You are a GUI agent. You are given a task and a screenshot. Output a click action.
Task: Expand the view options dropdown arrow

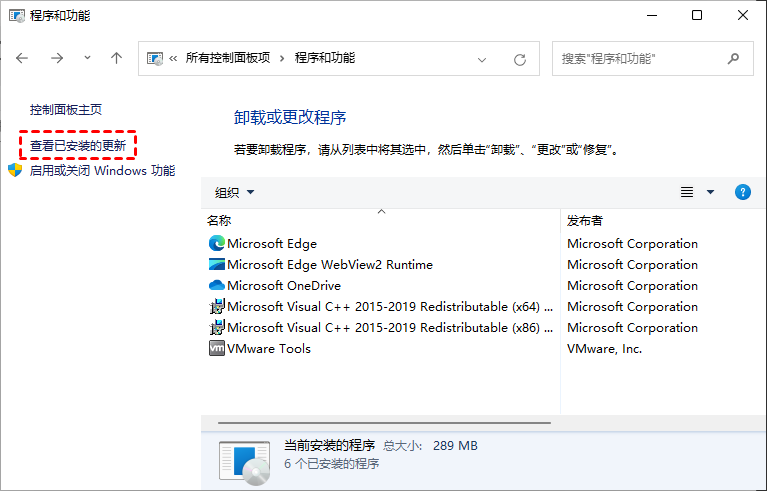click(x=710, y=192)
